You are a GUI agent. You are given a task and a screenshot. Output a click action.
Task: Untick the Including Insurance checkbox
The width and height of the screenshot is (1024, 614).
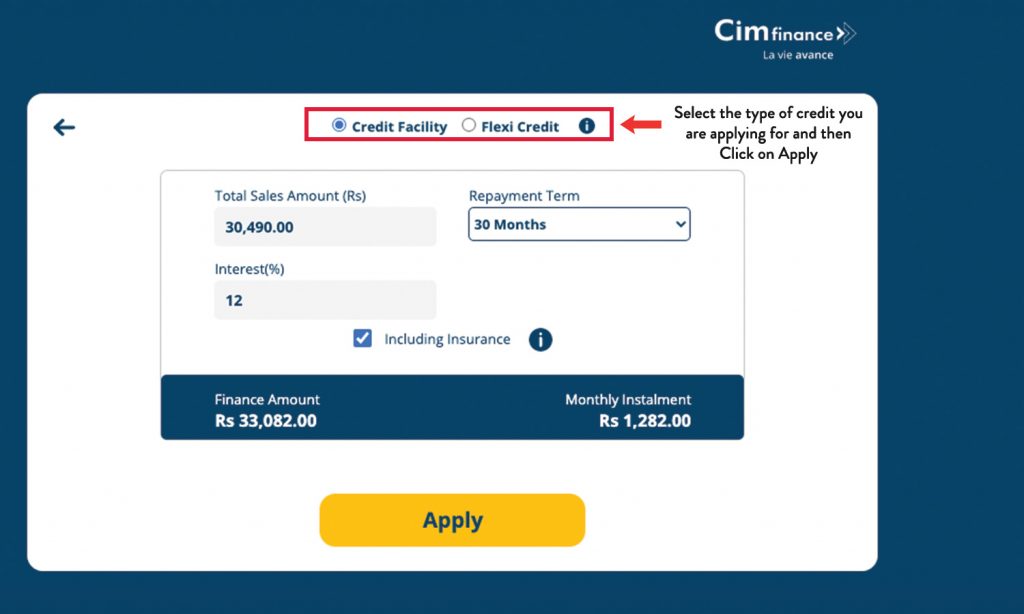[x=362, y=338]
